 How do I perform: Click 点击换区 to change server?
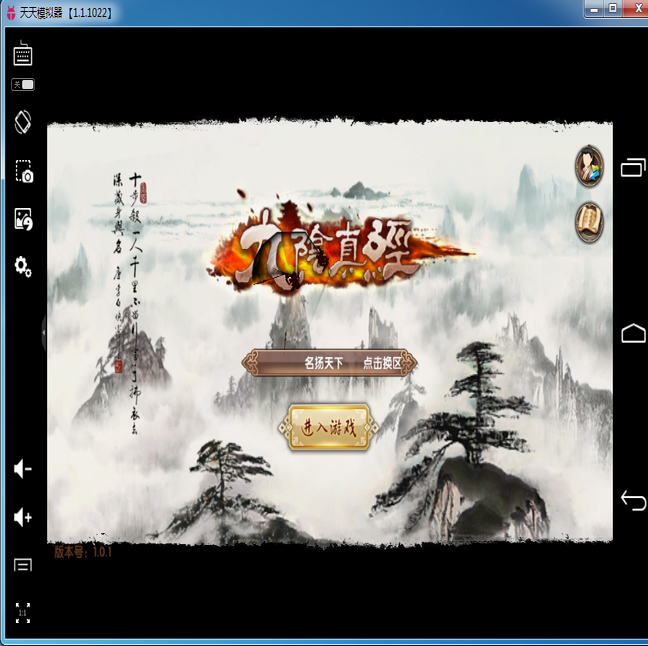381,363
